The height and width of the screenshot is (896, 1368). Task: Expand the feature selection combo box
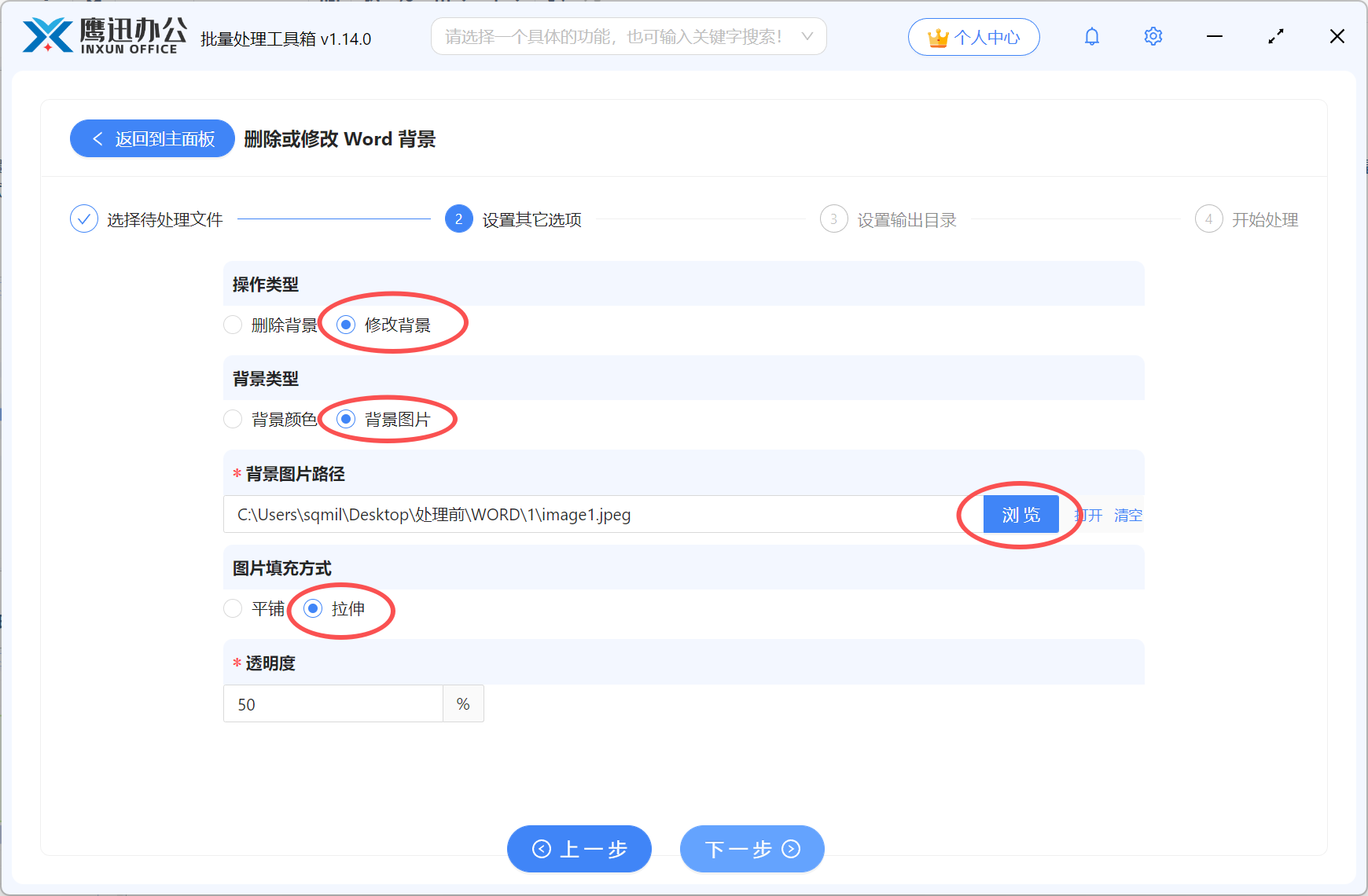(x=629, y=35)
